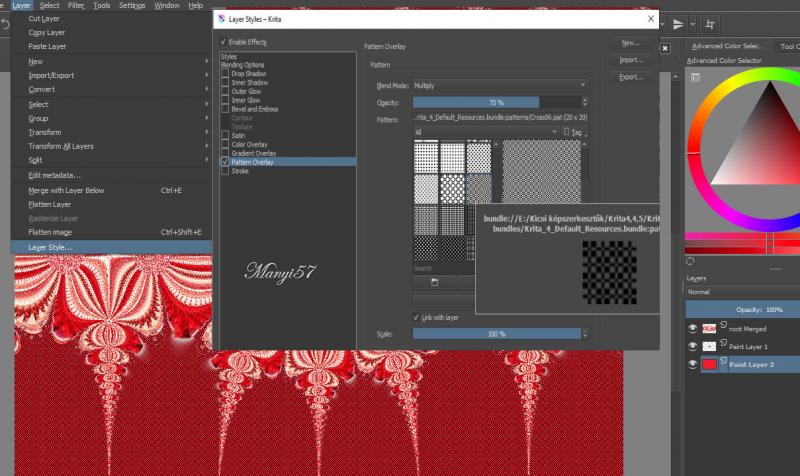
Task: Choose Flatten Layer from Layer menu
Action: pos(51,204)
